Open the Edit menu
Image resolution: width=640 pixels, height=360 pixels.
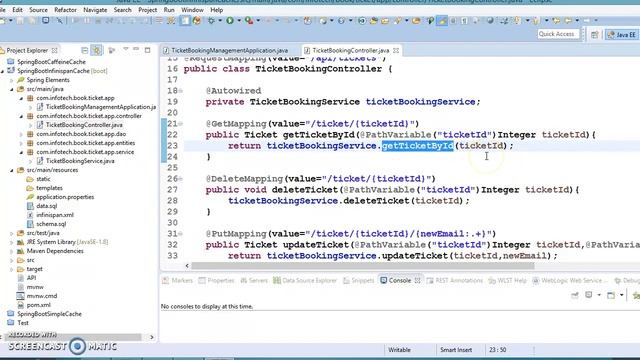pyautogui.click(x=17, y=10)
